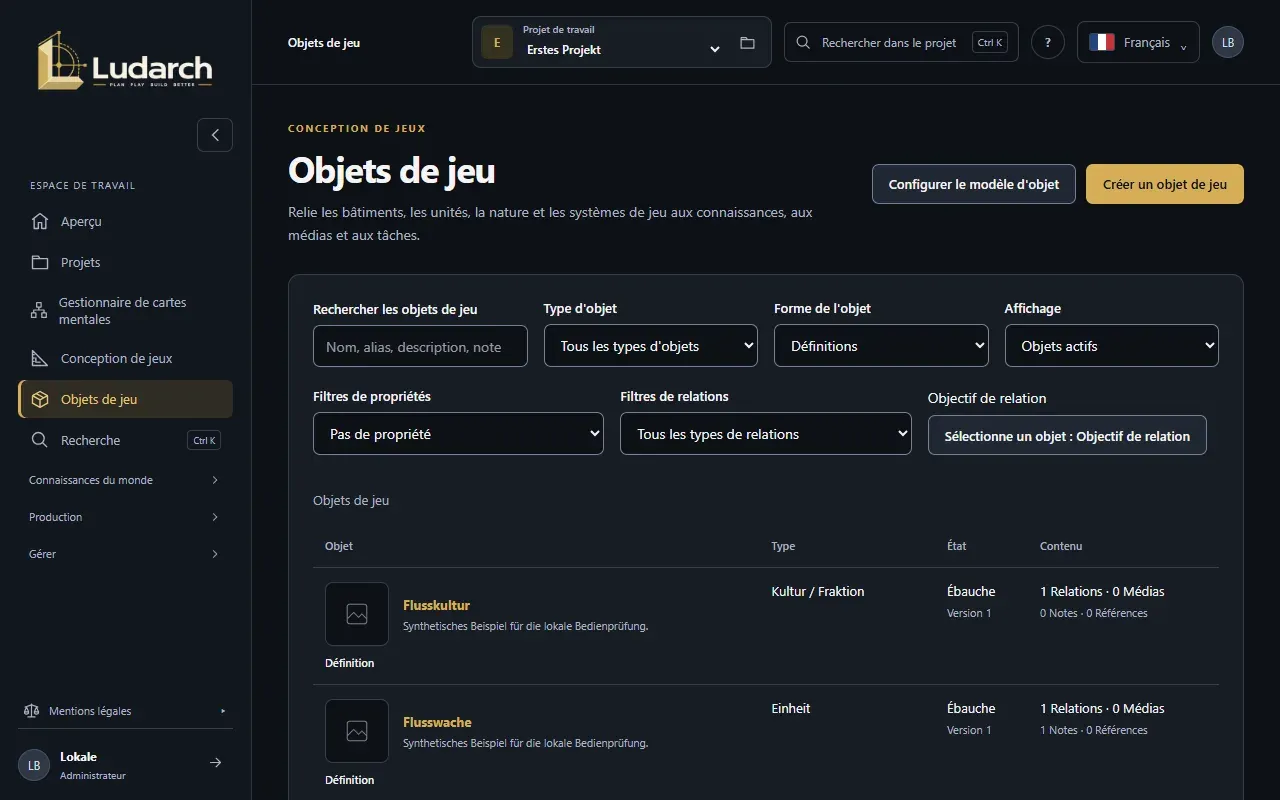Viewport: 1280px width, 800px height.
Task: Click the help question mark button
Action: pos(1048,43)
